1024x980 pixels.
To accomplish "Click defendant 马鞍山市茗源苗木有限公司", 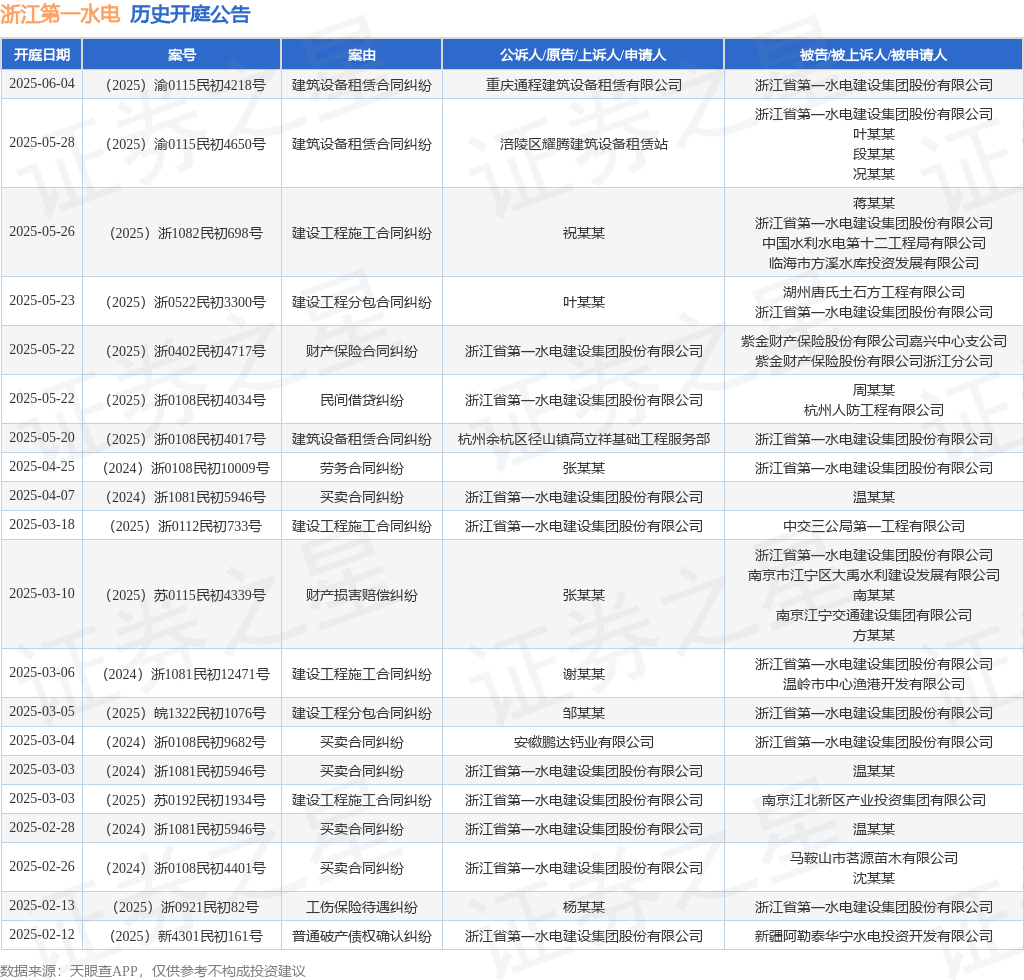I will (874, 858).
